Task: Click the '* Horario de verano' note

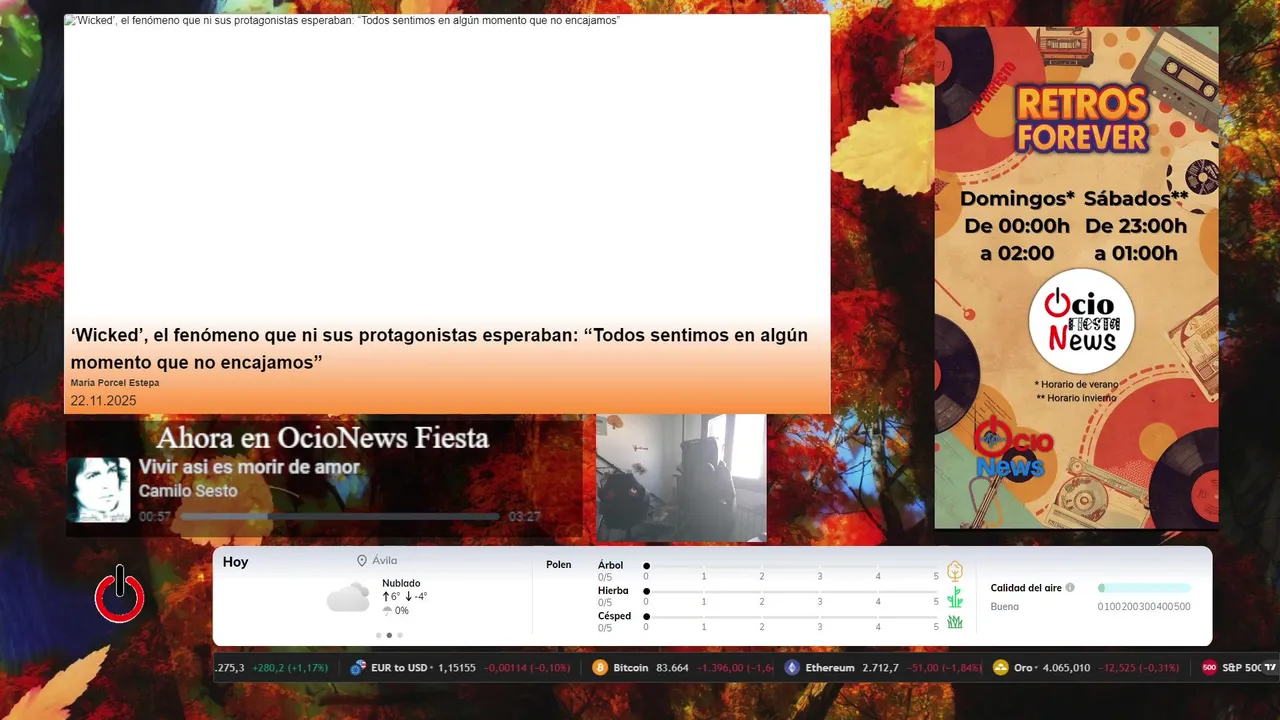Action: (1076, 384)
